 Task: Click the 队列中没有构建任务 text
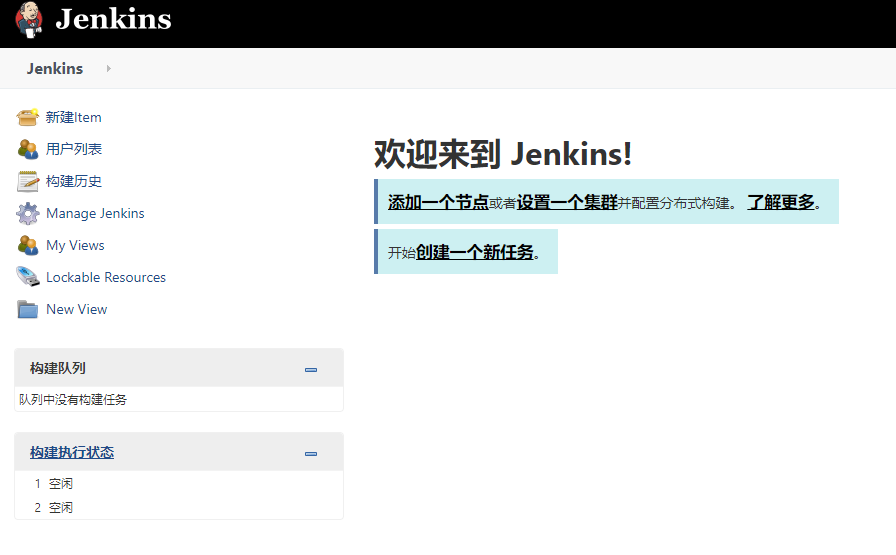(x=73, y=400)
